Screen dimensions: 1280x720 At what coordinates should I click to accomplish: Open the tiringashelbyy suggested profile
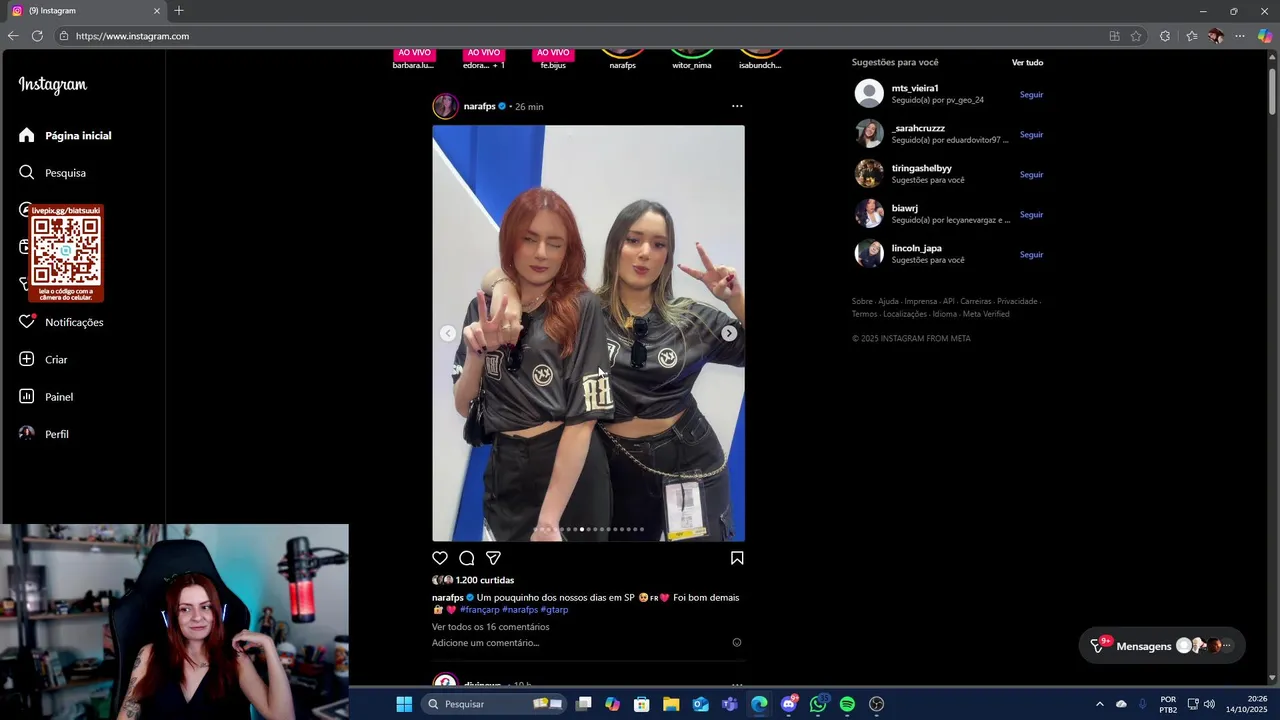[921, 168]
